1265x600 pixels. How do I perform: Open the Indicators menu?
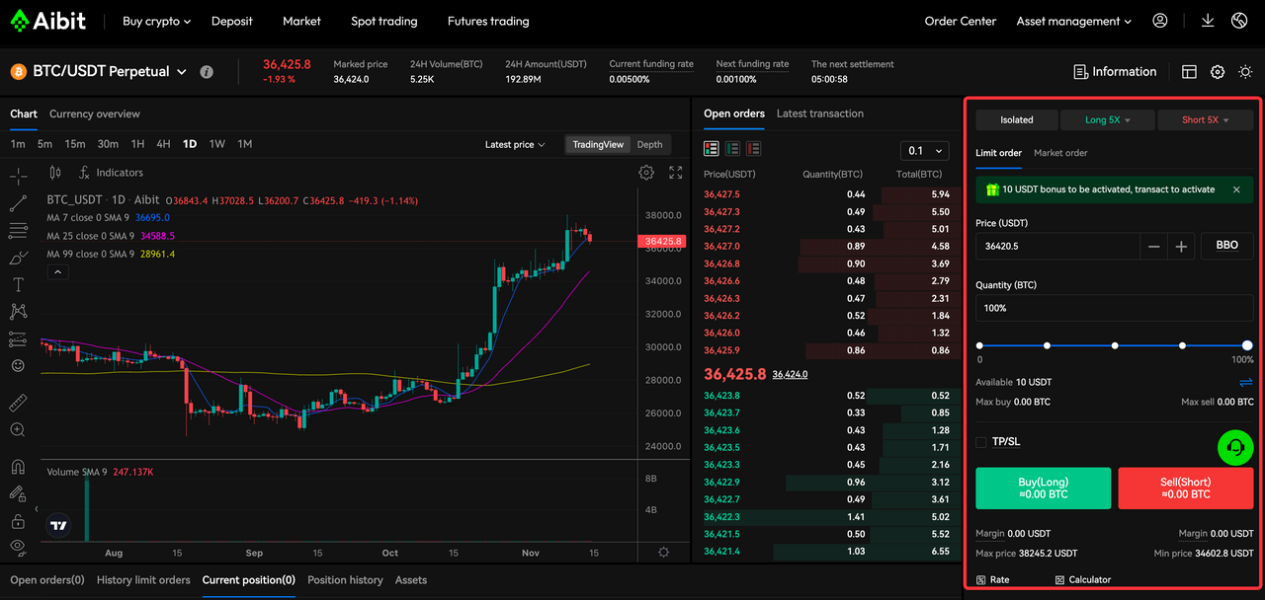[111, 173]
